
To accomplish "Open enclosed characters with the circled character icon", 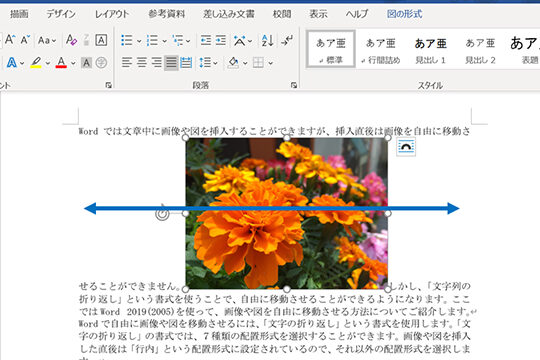I will (x=101, y=63).
